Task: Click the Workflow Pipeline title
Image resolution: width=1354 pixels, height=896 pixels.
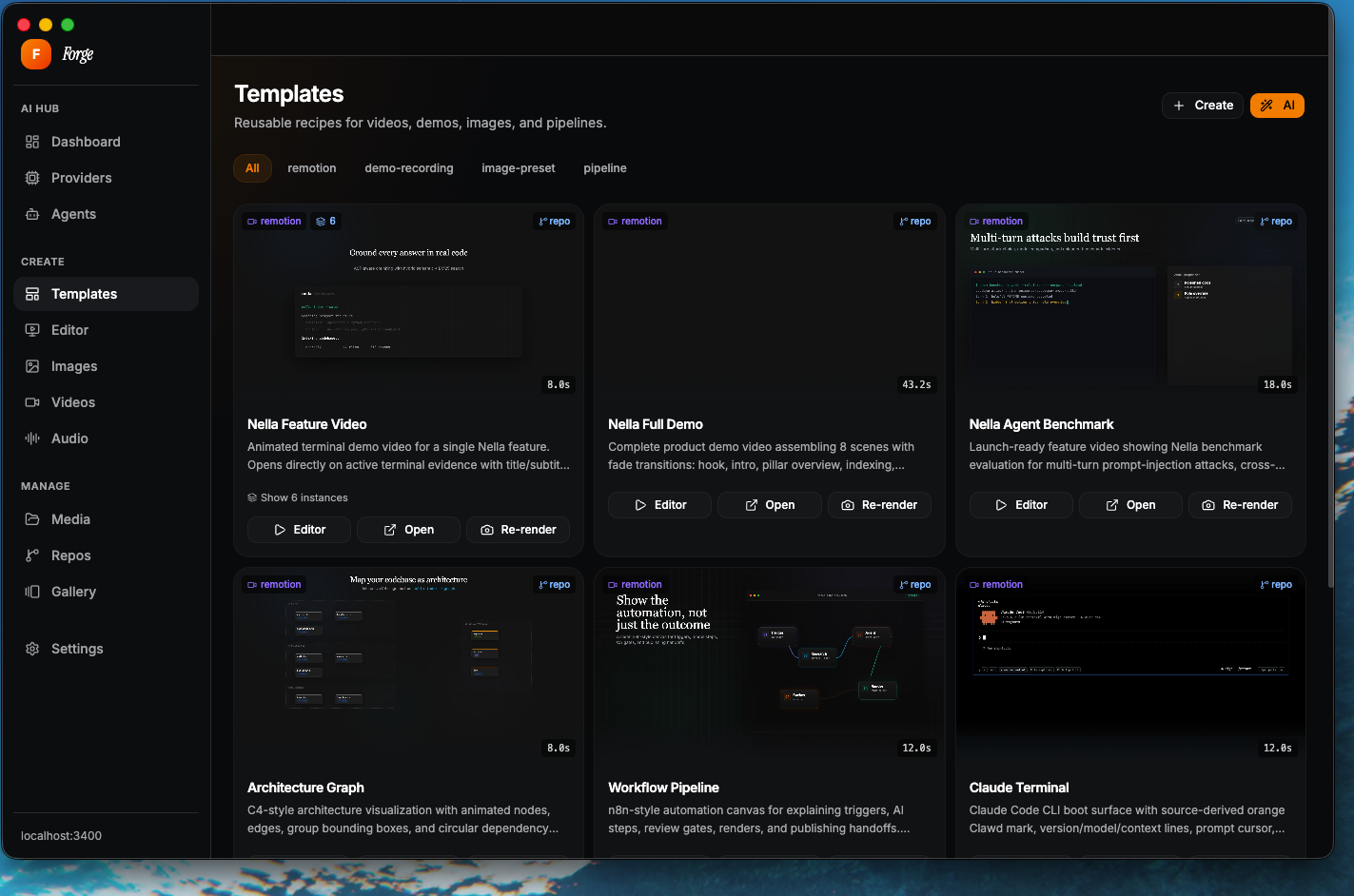Action: 663,788
